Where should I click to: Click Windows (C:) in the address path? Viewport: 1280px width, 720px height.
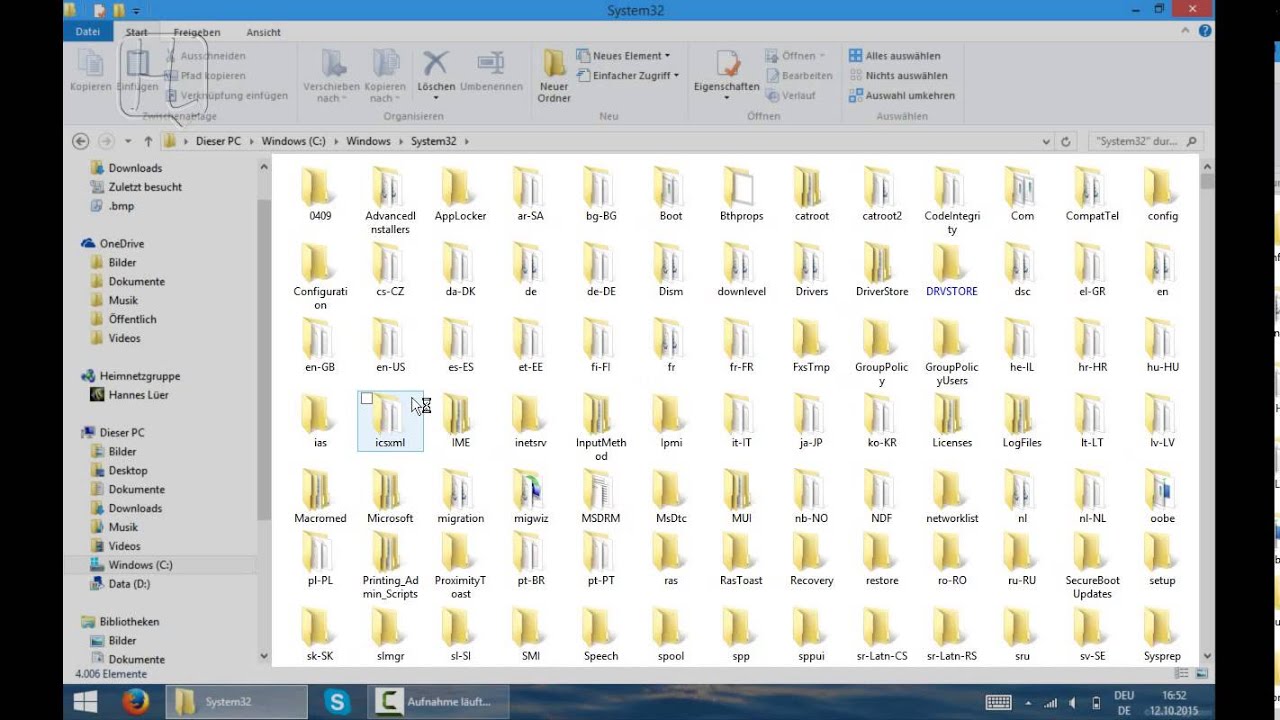pos(293,141)
